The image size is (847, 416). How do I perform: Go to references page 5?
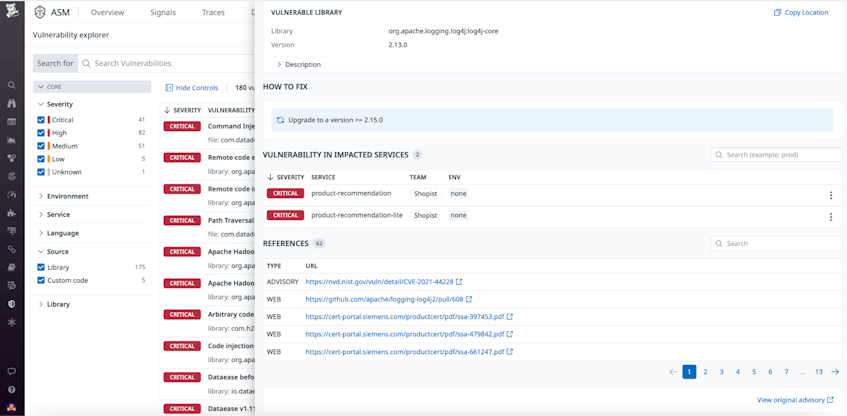coord(754,372)
